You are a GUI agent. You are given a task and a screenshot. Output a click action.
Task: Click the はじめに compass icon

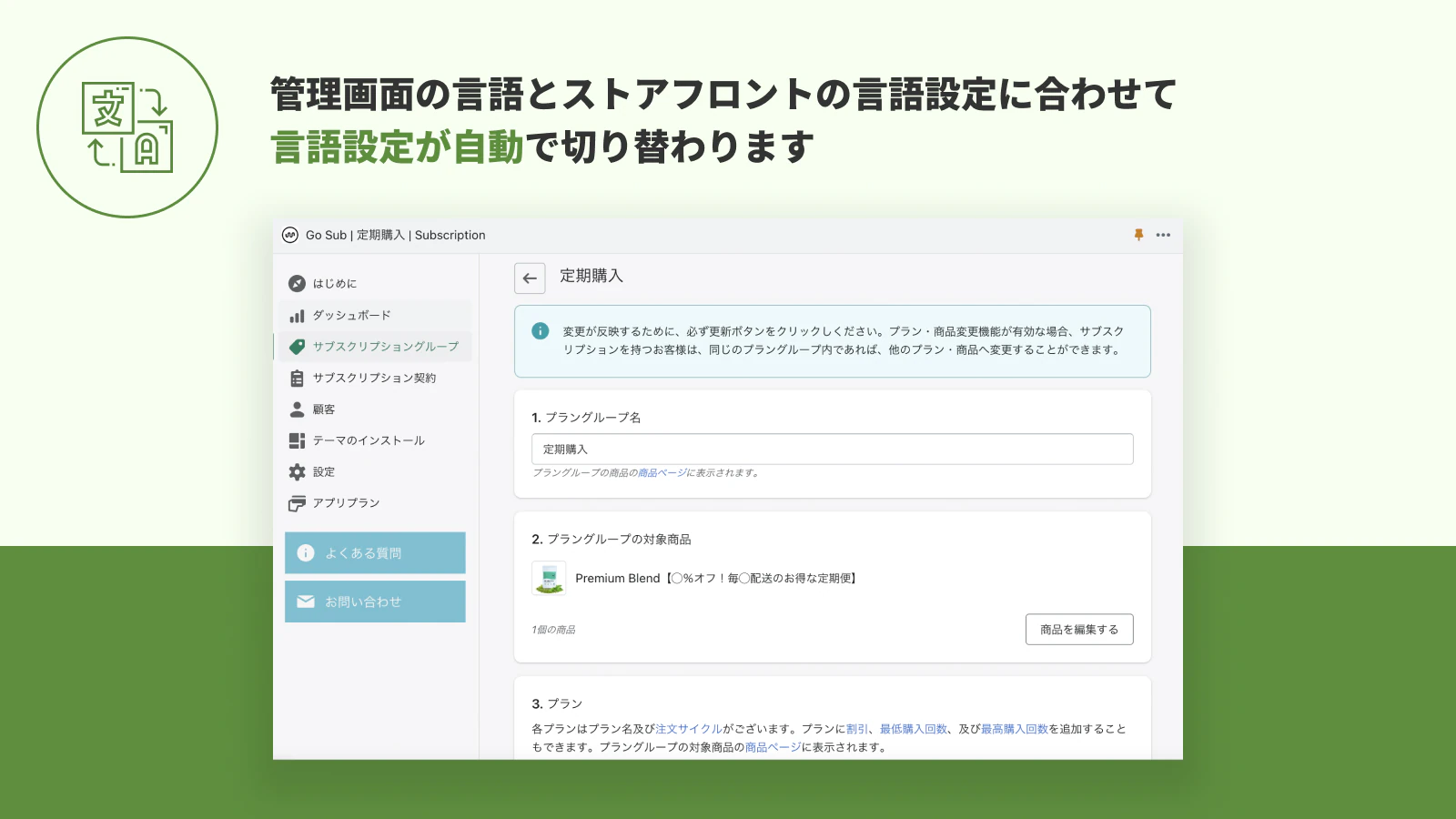pyautogui.click(x=297, y=284)
